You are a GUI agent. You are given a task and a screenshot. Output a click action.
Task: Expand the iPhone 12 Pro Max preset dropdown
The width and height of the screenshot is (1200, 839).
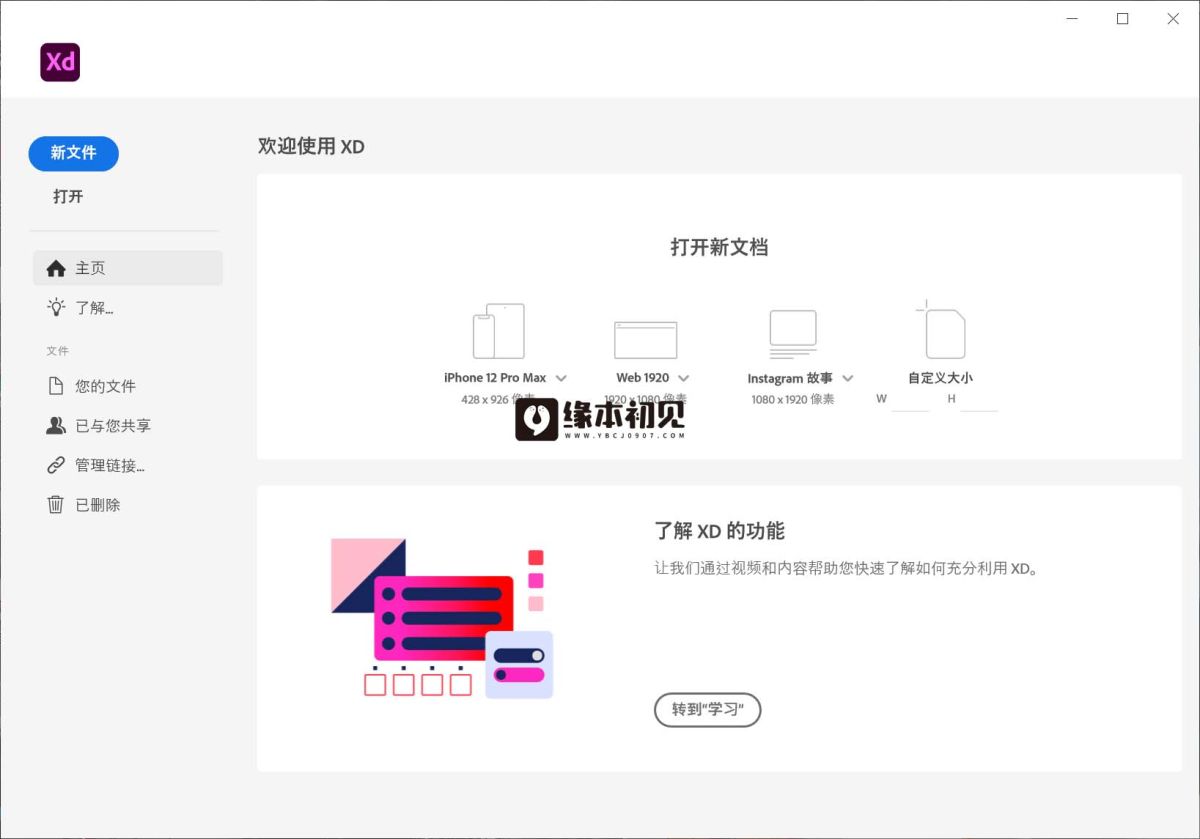(x=561, y=378)
